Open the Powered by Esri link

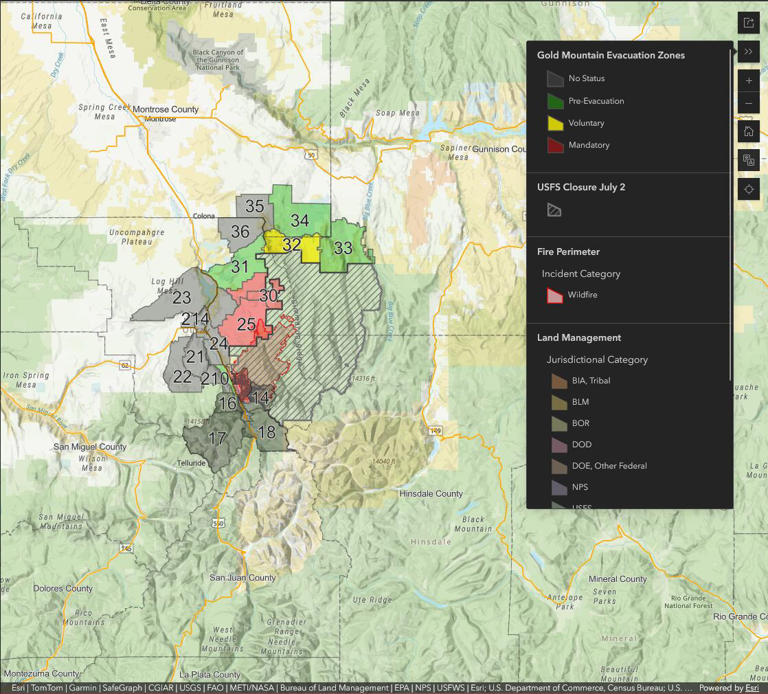tap(728, 688)
